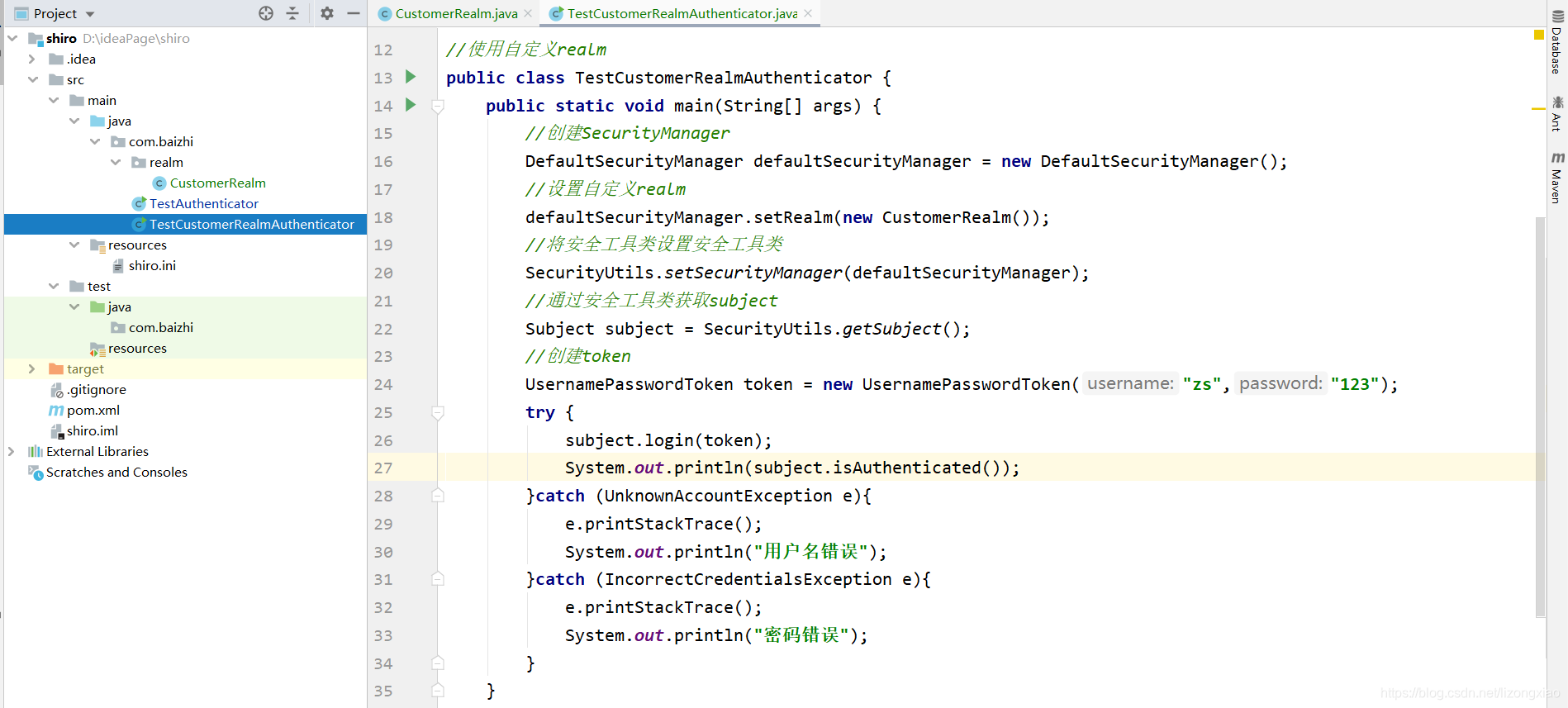Select shiro.ini file
The height and width of the screenshot is (708, 1568).
click(152, 265)
